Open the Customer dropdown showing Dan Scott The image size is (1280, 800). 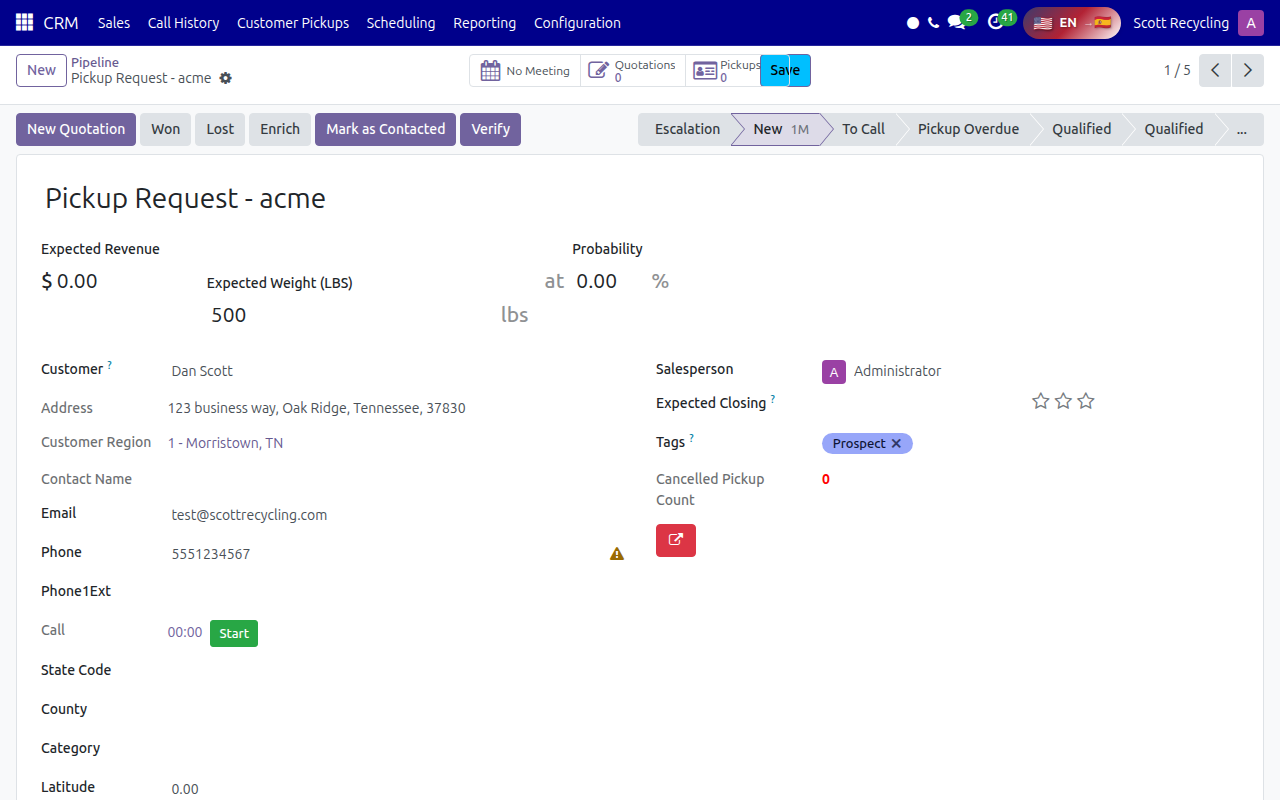point(396,371)
